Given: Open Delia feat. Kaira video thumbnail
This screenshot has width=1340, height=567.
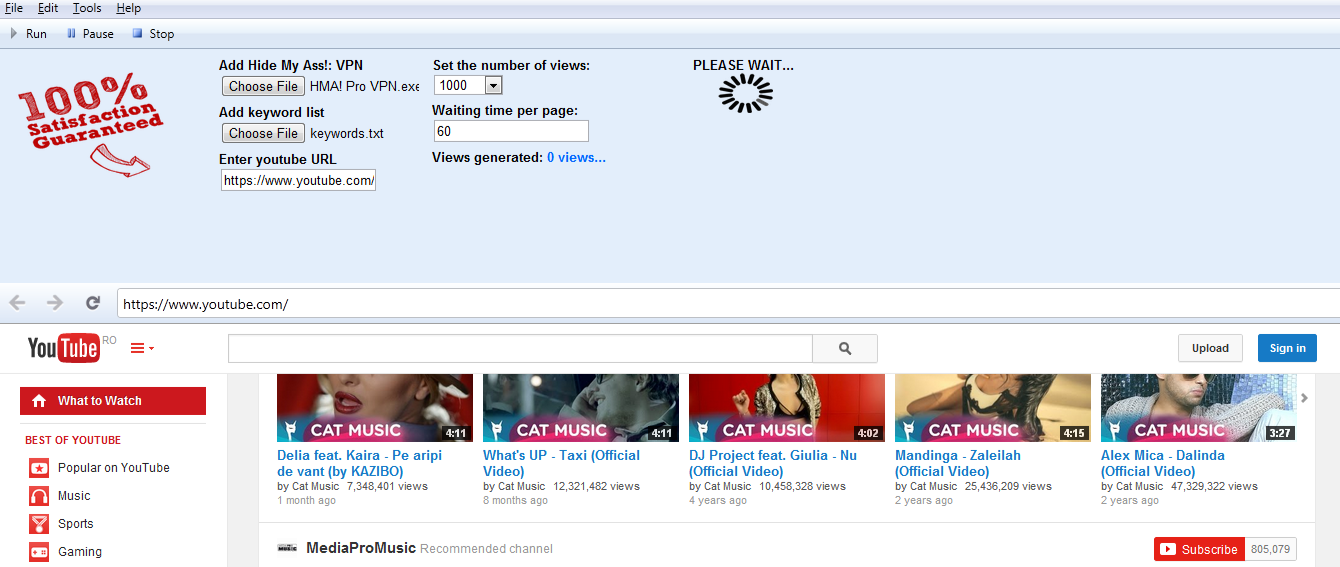Looking at the screenshot, I should click(375, 408).
